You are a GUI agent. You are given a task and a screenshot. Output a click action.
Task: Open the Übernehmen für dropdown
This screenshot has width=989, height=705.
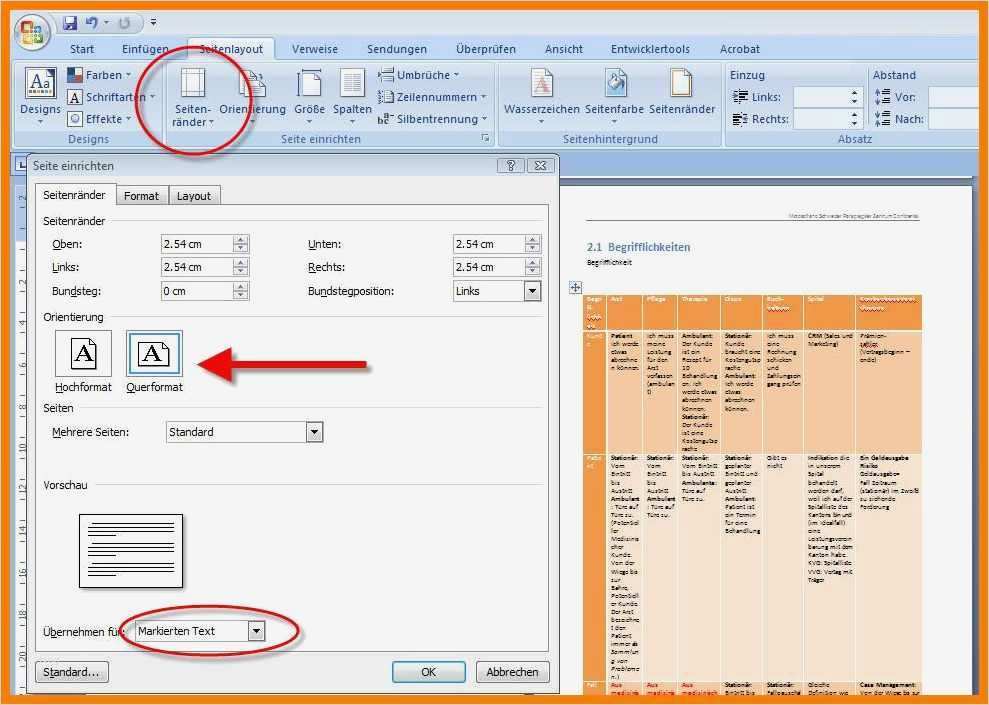tap(201, 631)
